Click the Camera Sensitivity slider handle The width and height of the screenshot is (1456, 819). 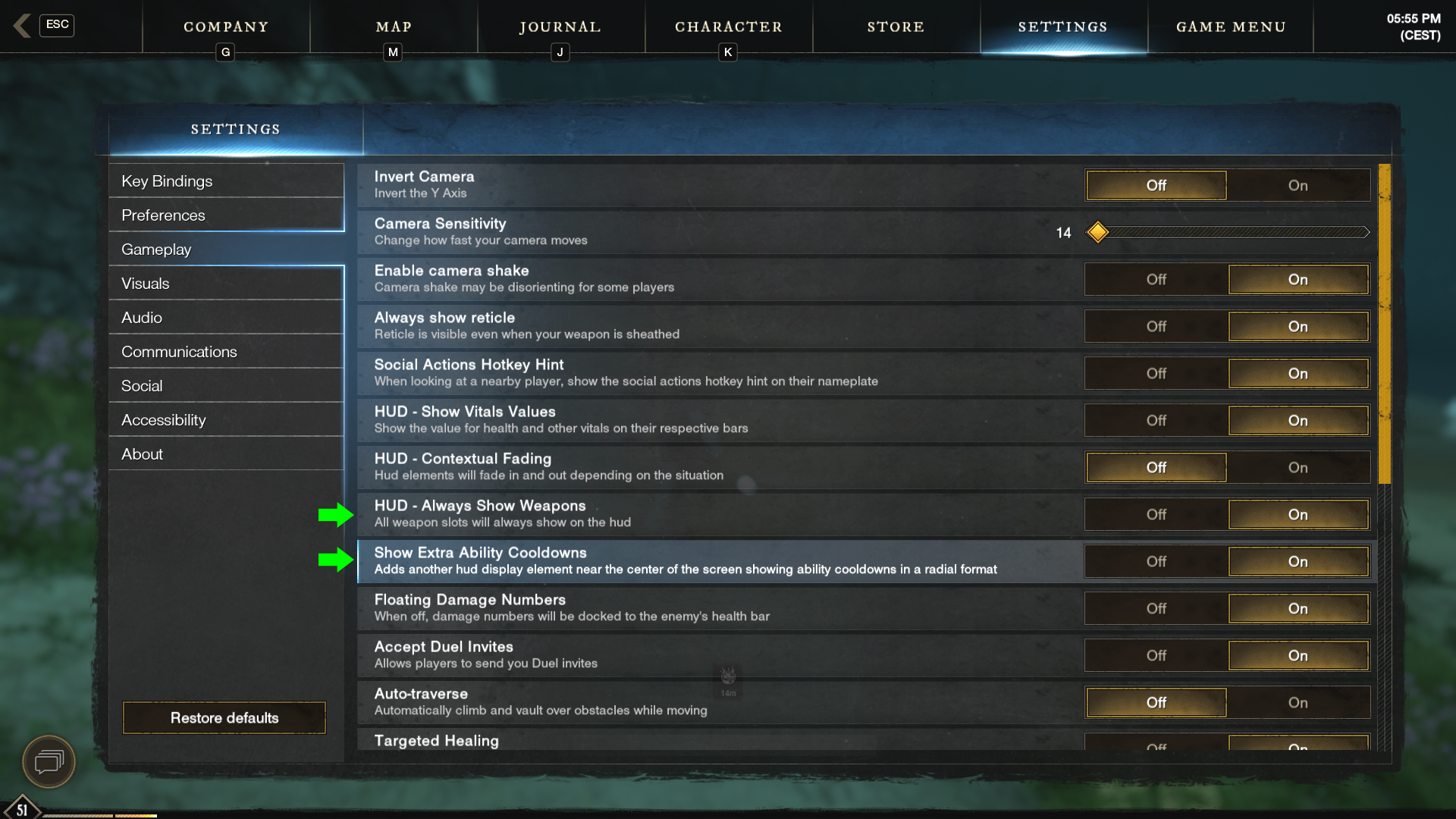point(1097,232)
